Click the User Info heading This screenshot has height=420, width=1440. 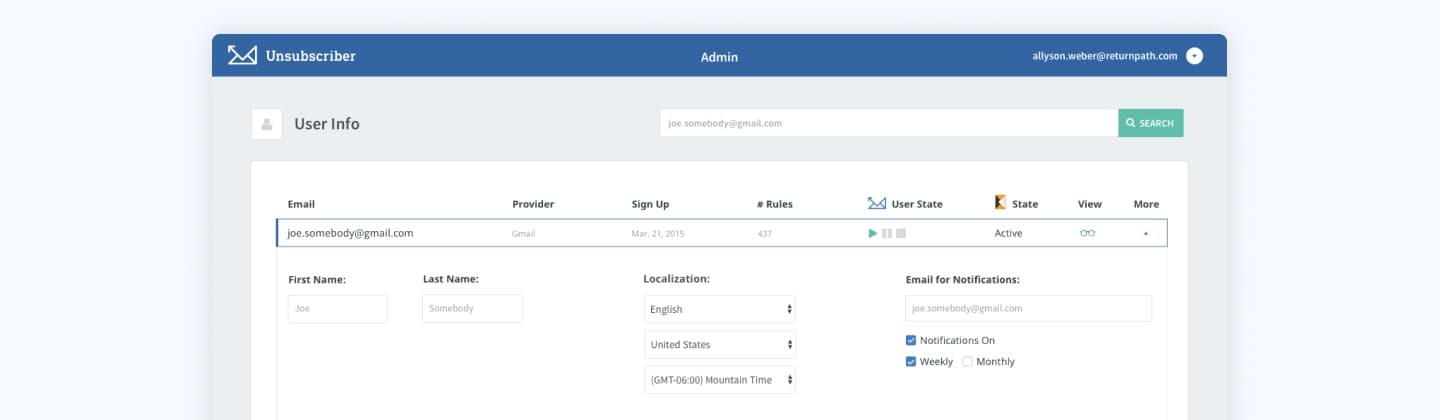coord(327,124)
